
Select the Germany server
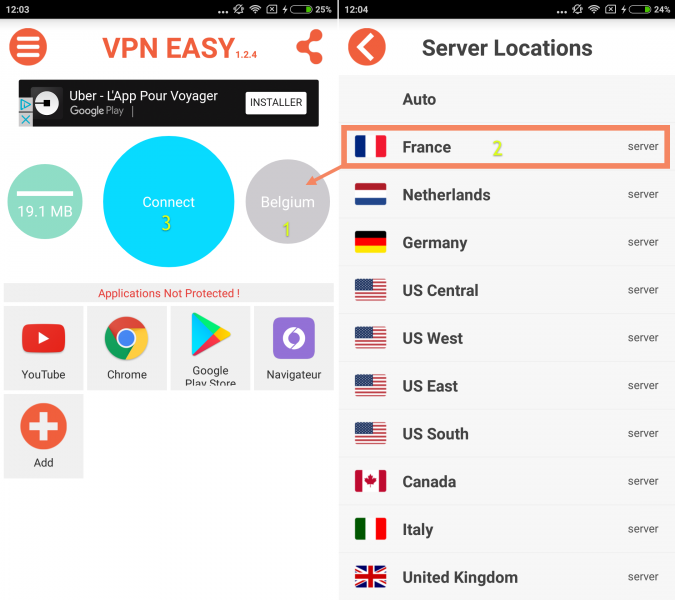click(507, 242)
